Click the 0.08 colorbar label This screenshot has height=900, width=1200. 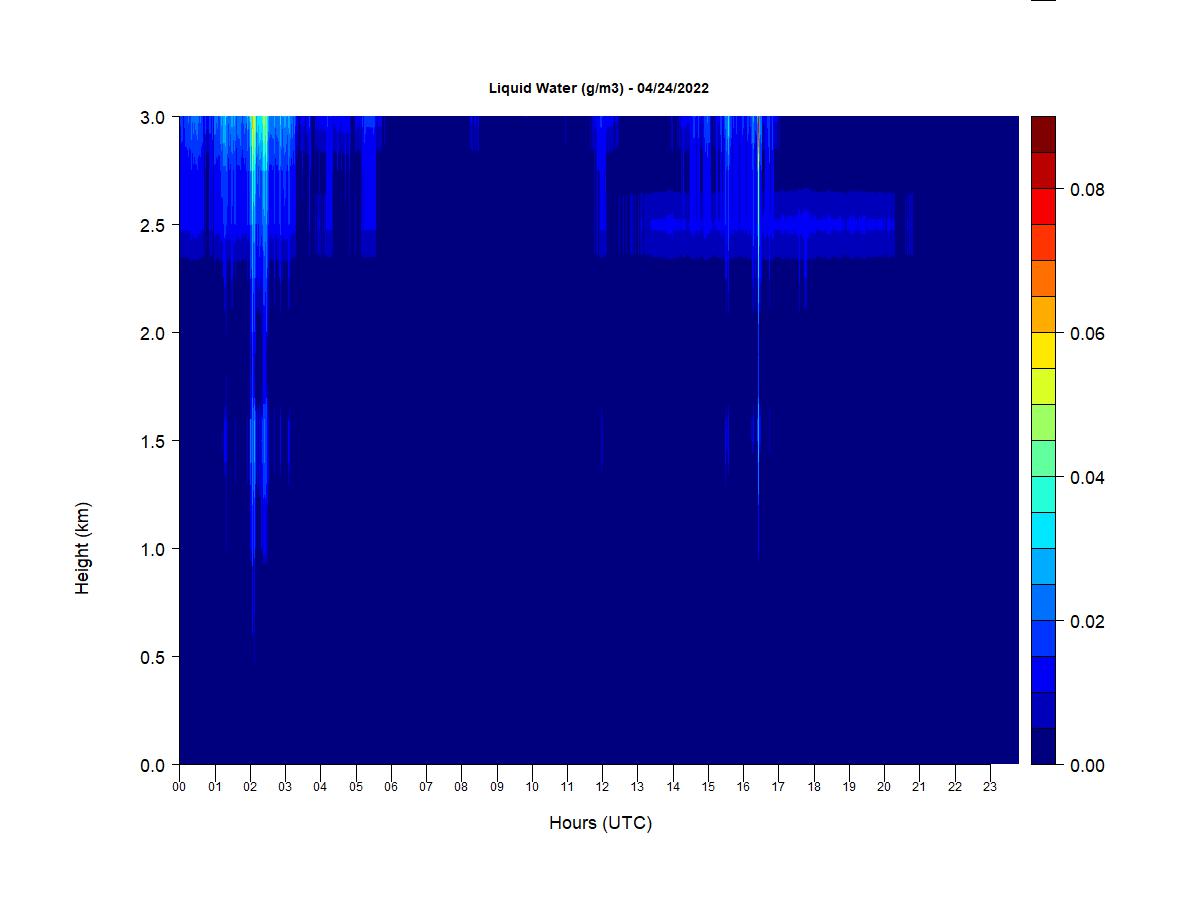1088,189
